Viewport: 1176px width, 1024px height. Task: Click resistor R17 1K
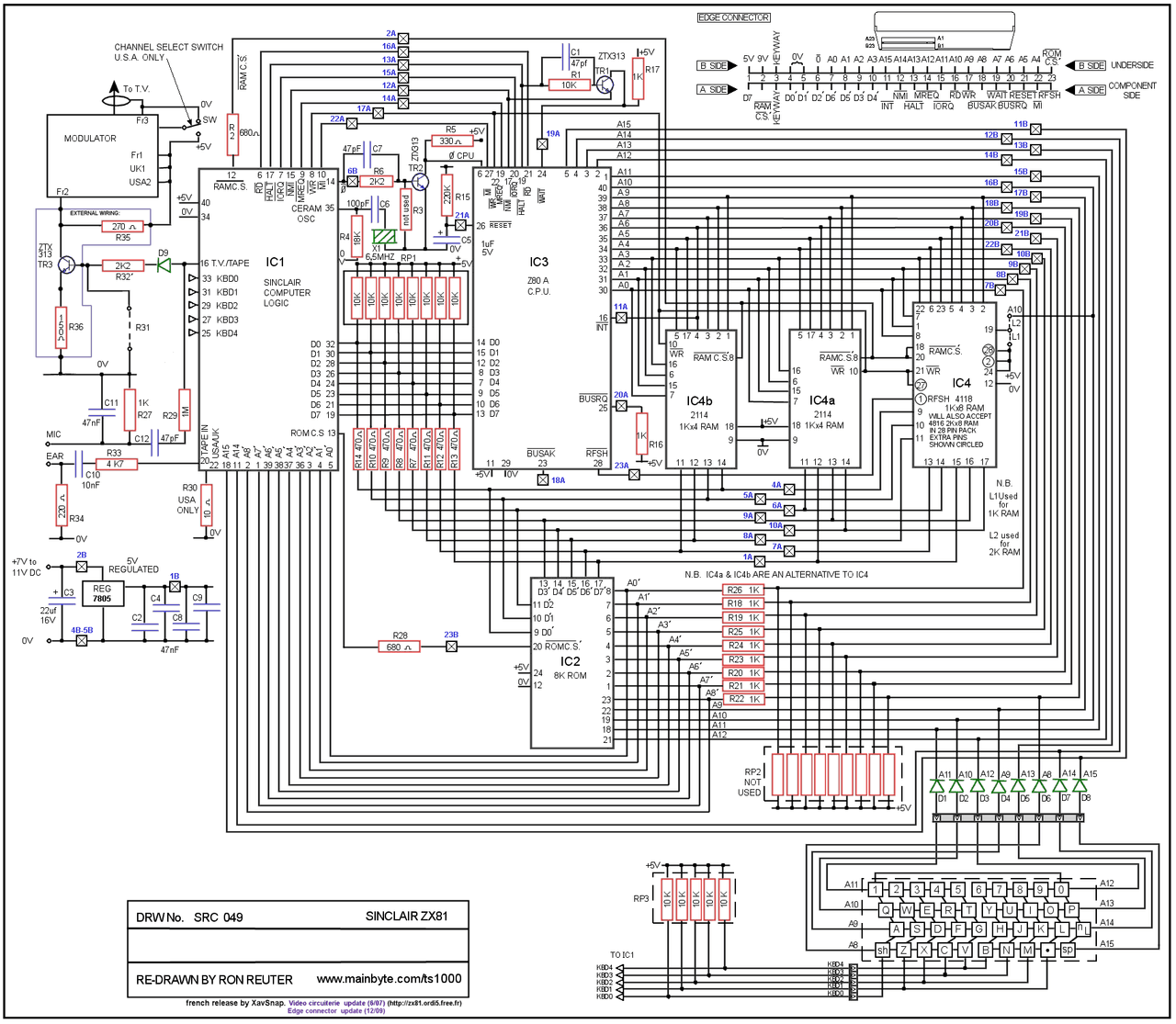[638, 77]
